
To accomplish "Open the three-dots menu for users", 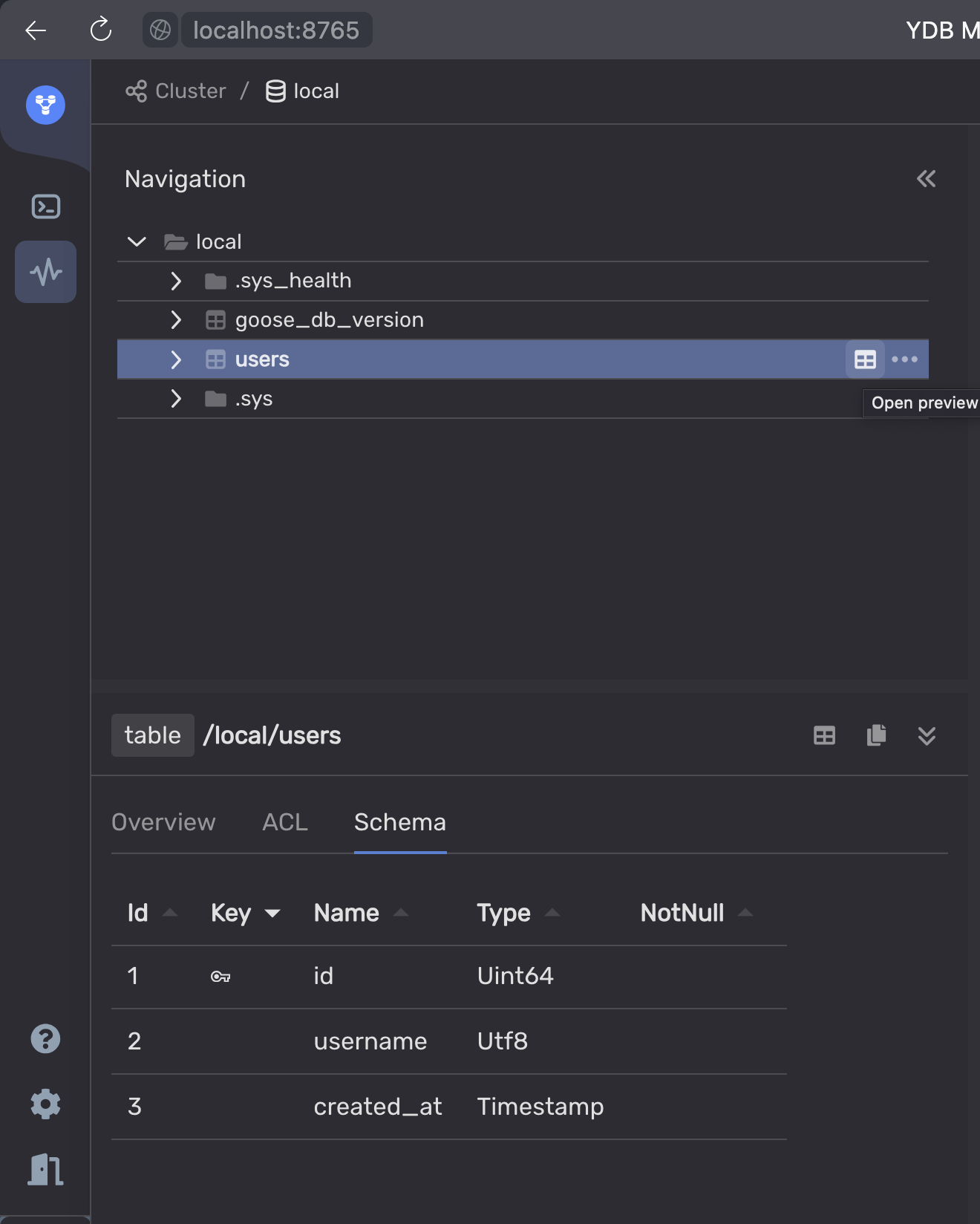I will coord(904,359).
